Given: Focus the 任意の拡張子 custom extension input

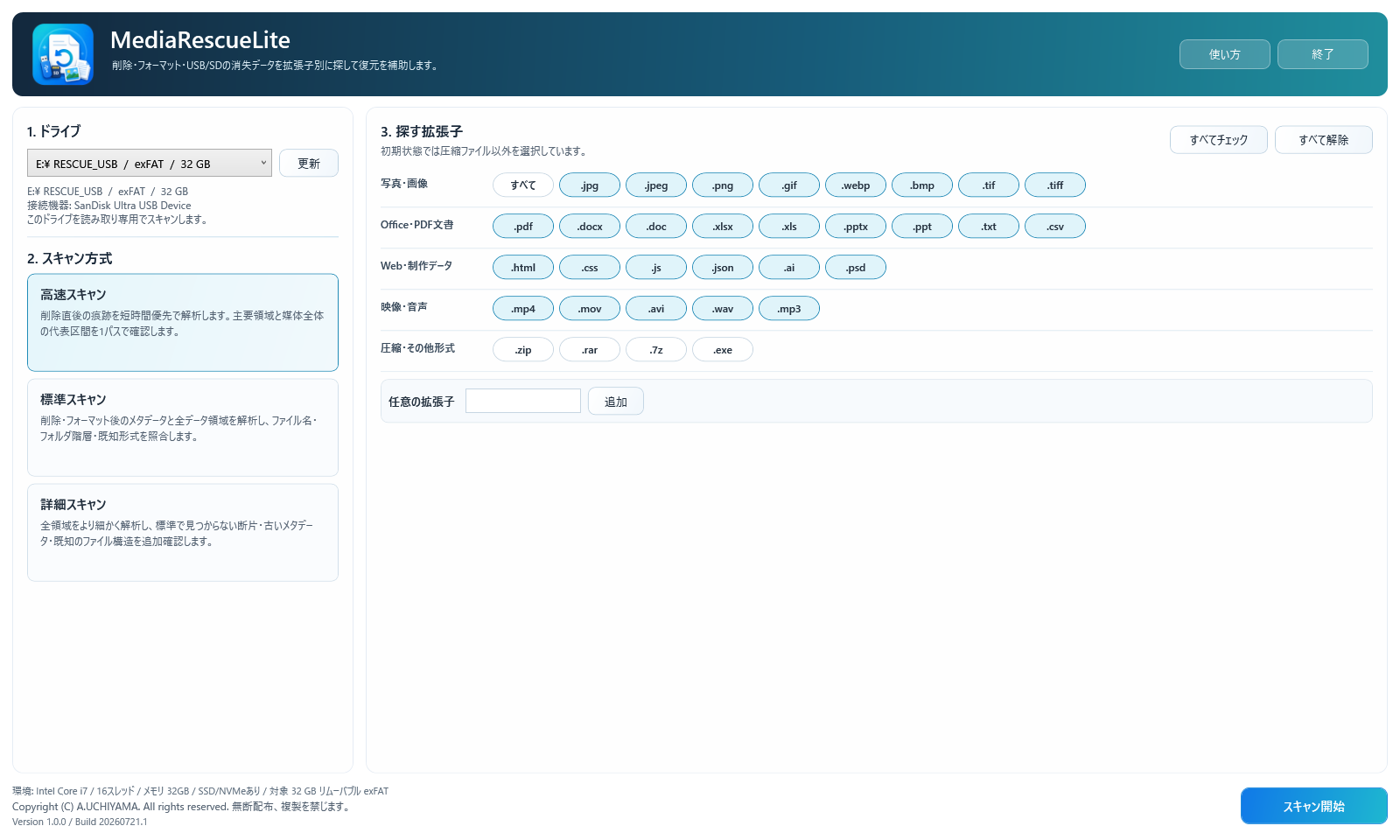Looking at the screenshot, I should click(x=523, y=401).
